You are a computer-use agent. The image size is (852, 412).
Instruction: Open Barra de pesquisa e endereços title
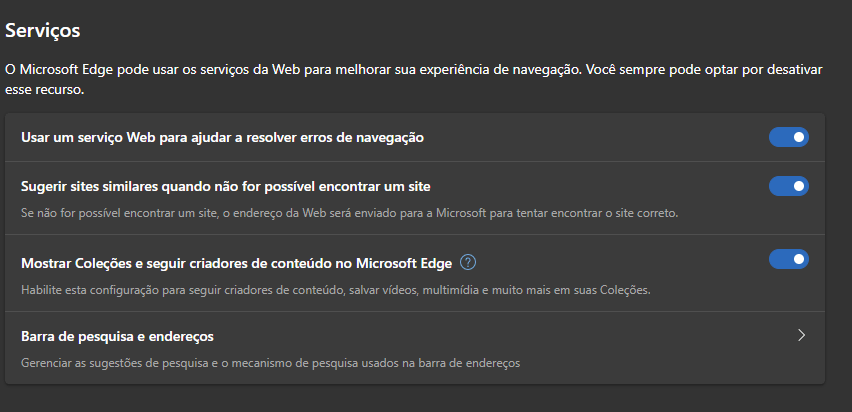click(117, 336)
